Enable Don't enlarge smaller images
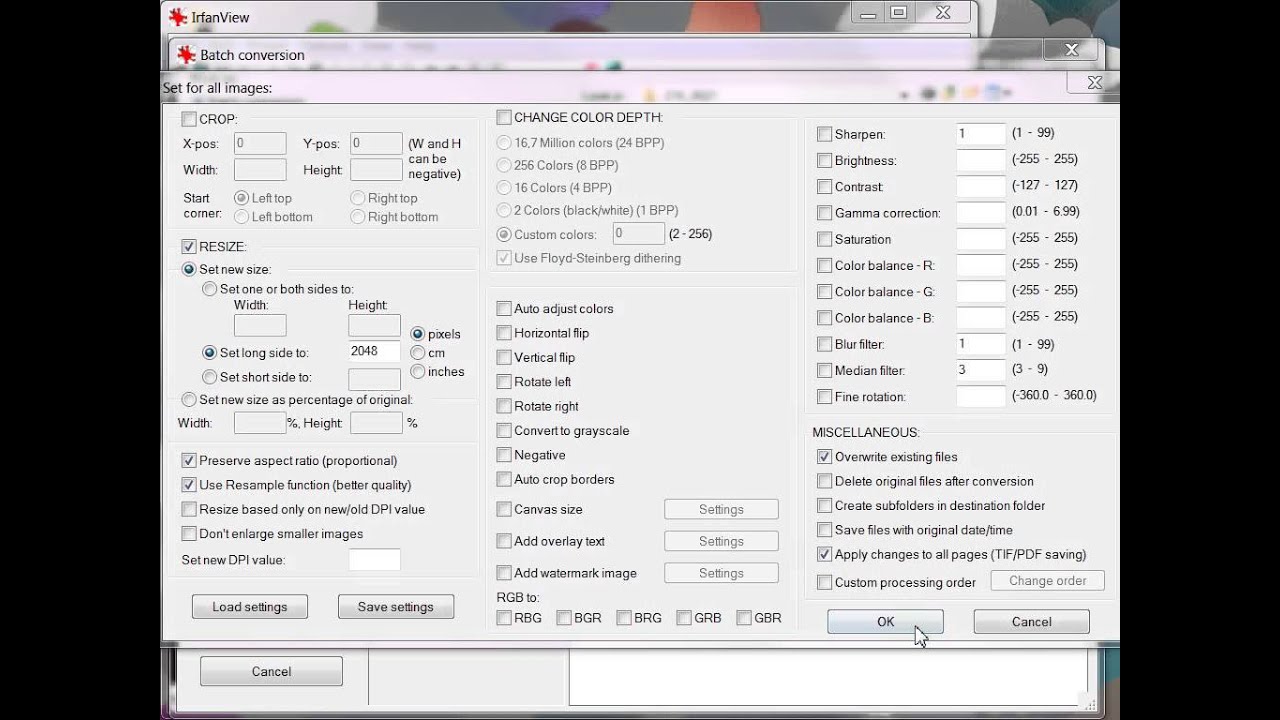The height and width of the screenshot is (720, 1280). point(189,534)
